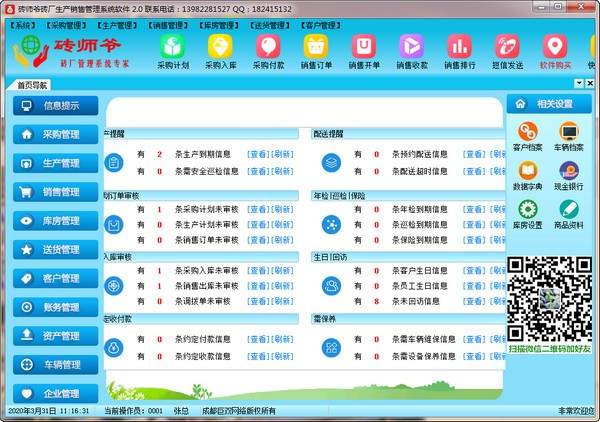The height and width of the screenshot is (422, 600).
Task: Open 数据字典 settings icon
Action: (526, 176)
